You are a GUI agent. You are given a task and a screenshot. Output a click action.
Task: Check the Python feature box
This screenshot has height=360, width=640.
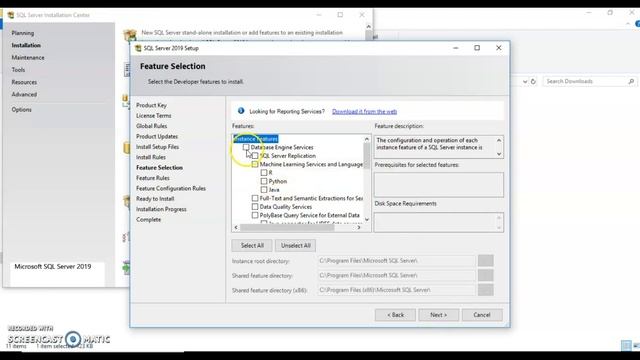coord(264,181)
